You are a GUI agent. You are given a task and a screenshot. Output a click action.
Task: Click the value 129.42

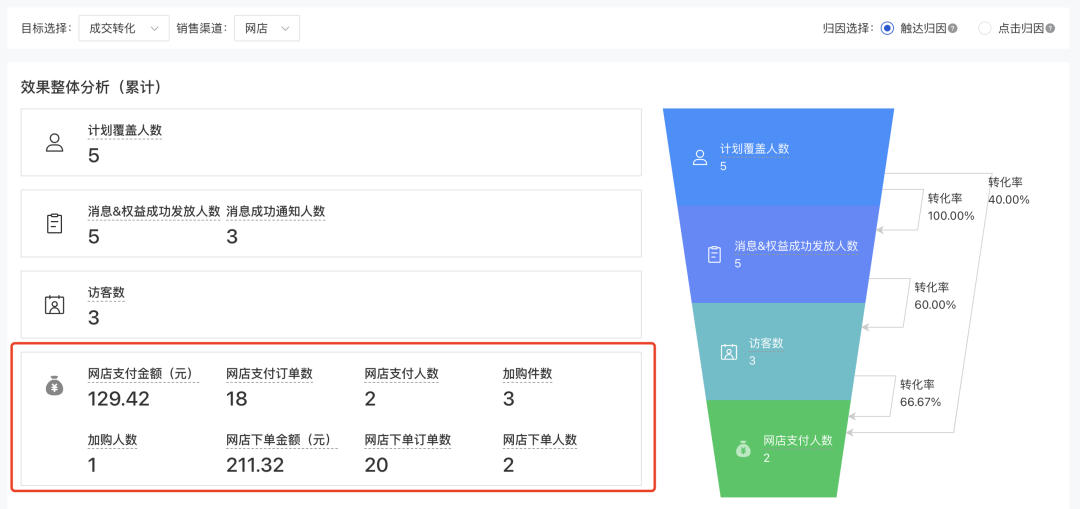[118, 399]
